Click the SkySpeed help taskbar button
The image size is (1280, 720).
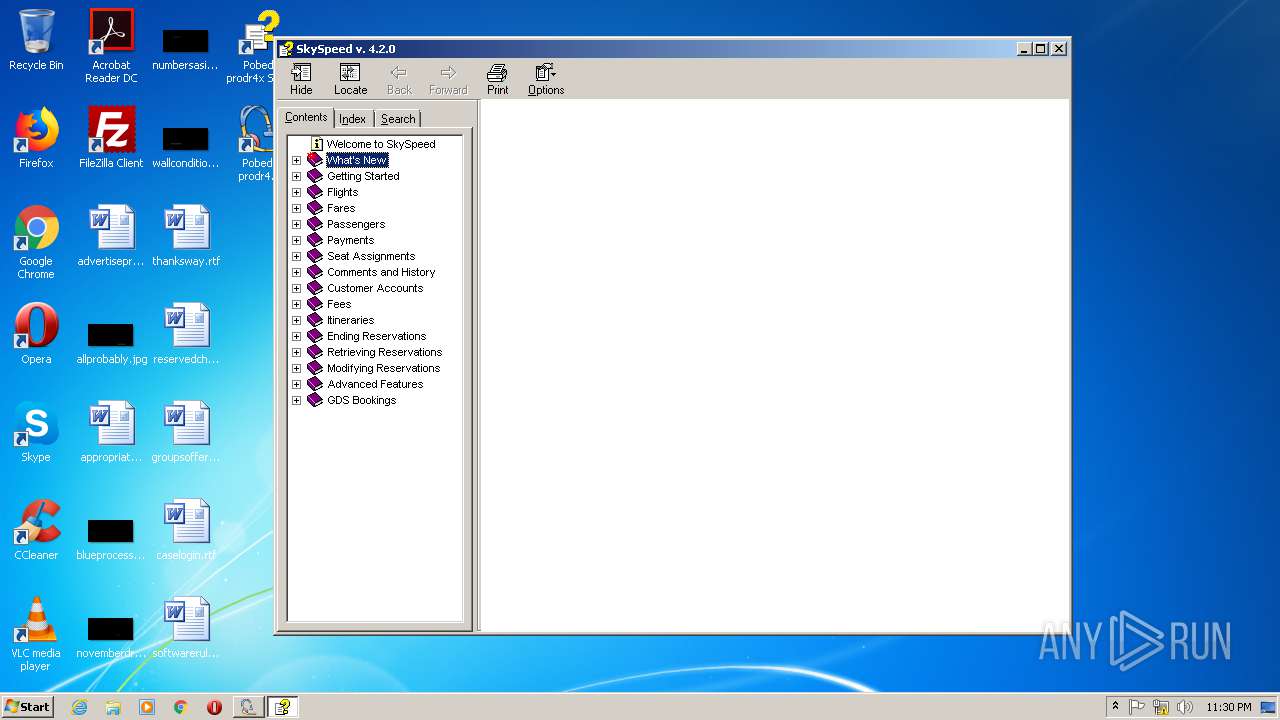[x=283, y=707]
